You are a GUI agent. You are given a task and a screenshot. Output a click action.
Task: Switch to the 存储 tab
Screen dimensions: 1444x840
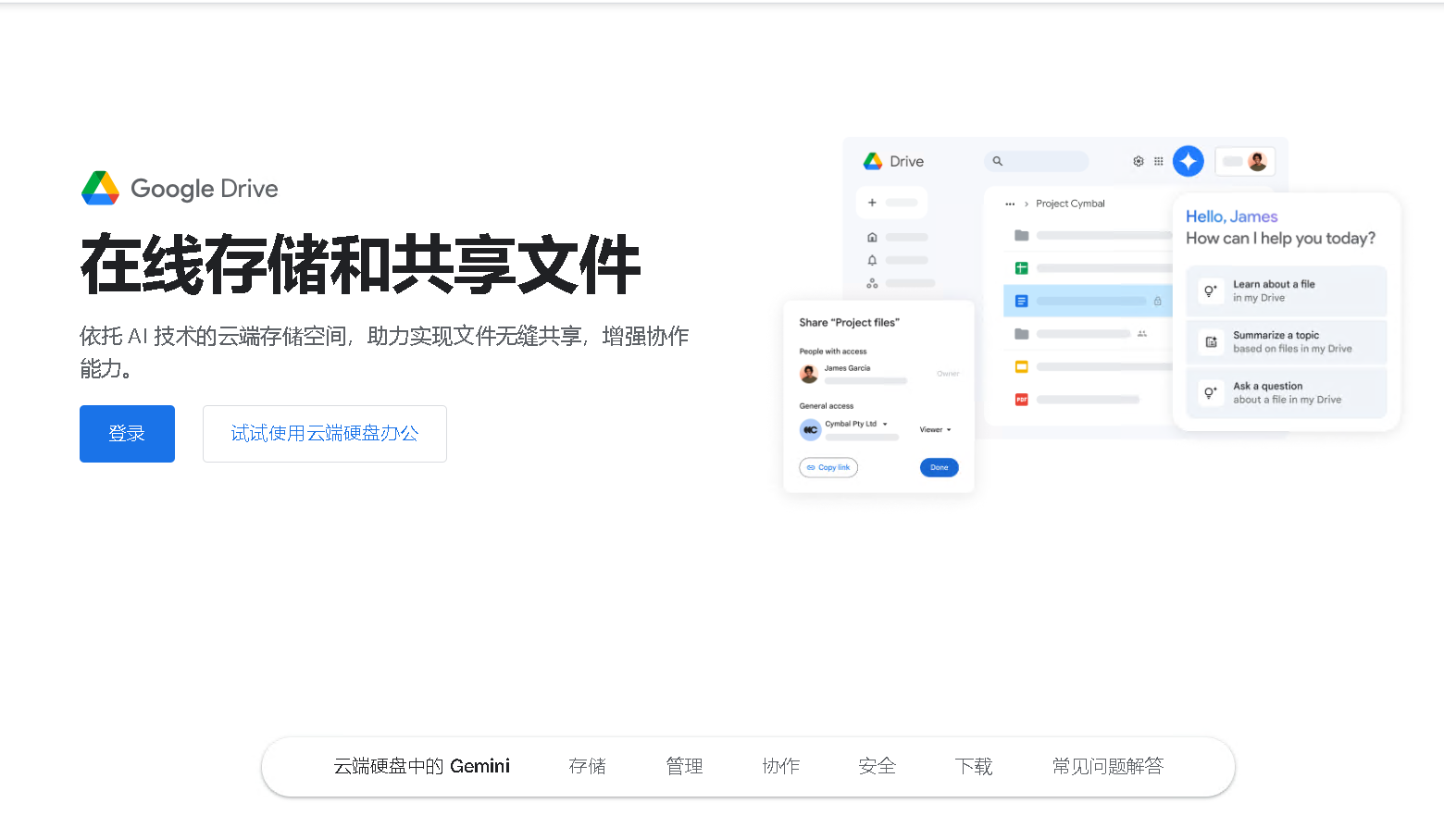588,766
